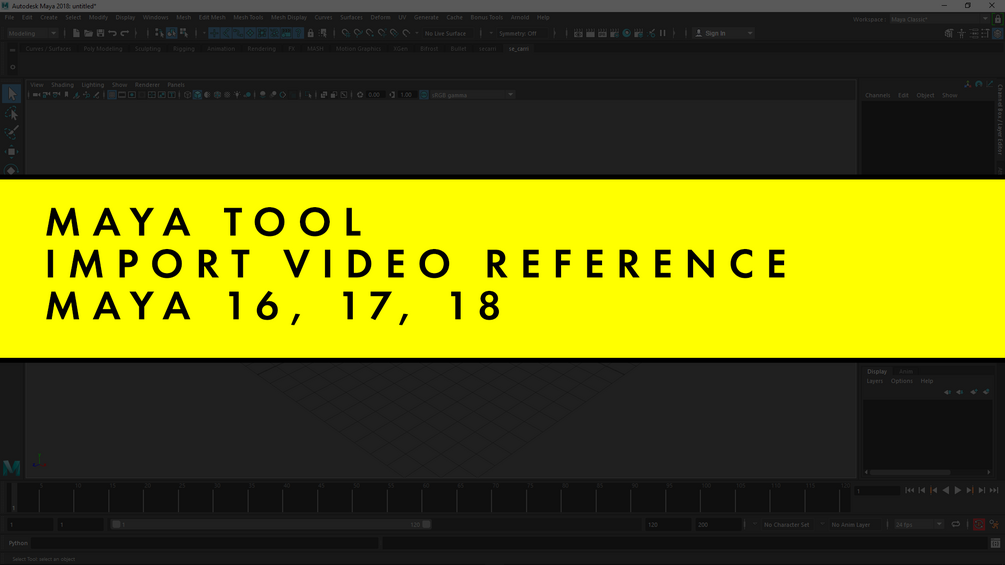
Task: Open the No Character Set dropdown arrow
Action: pos(754,525)
